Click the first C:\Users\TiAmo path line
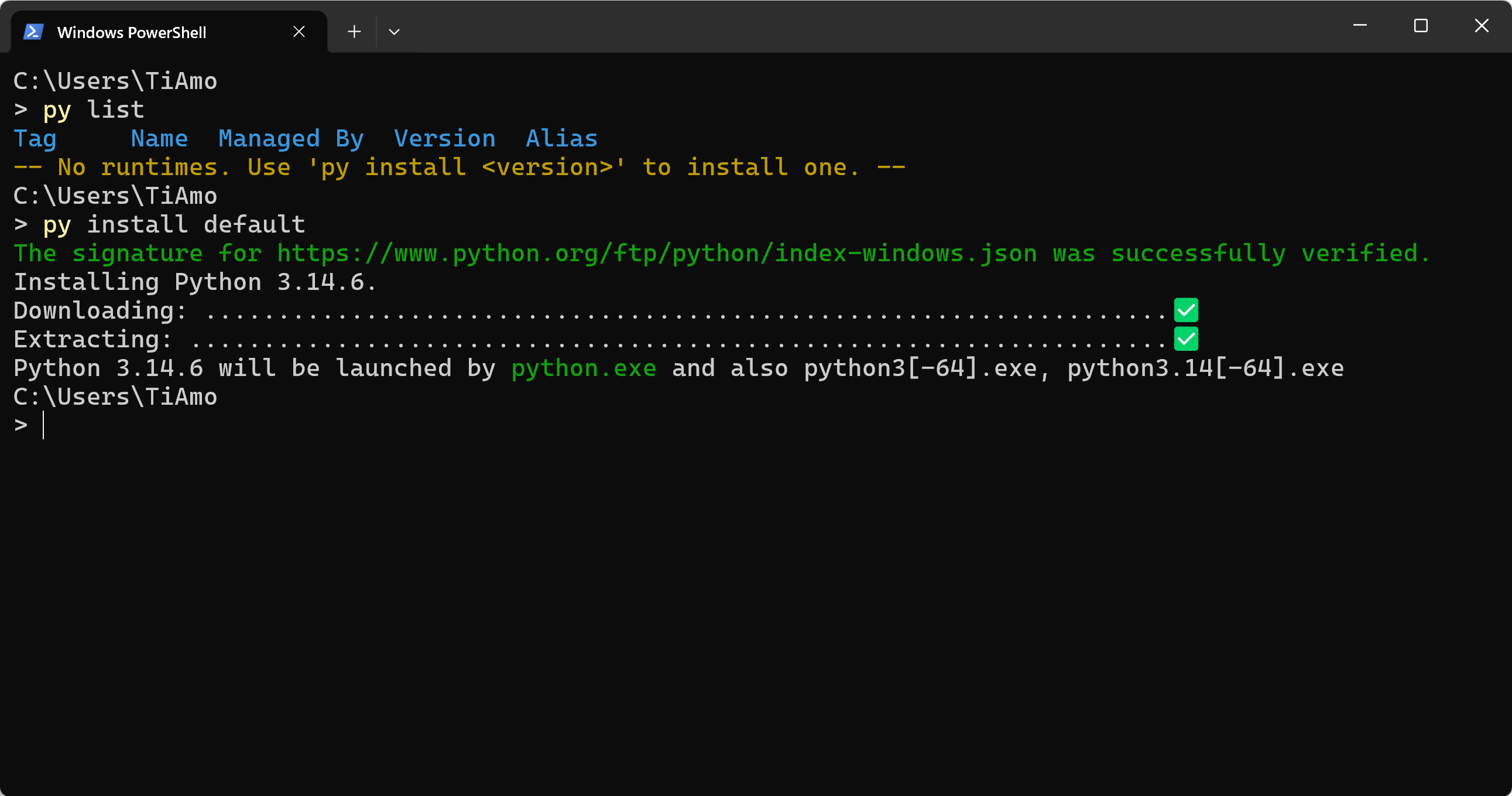1512x796 pixels. point(116,81)
